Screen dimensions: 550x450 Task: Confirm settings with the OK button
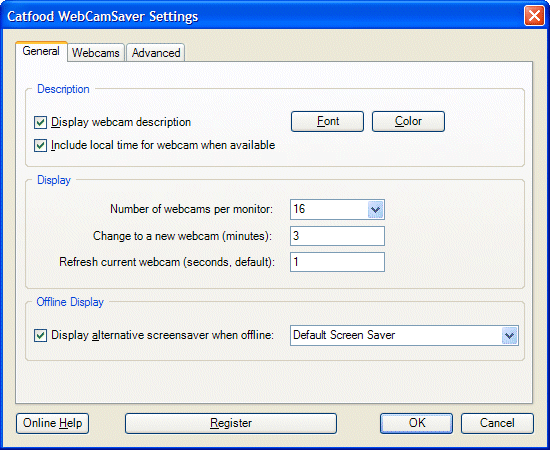[416, 423]
